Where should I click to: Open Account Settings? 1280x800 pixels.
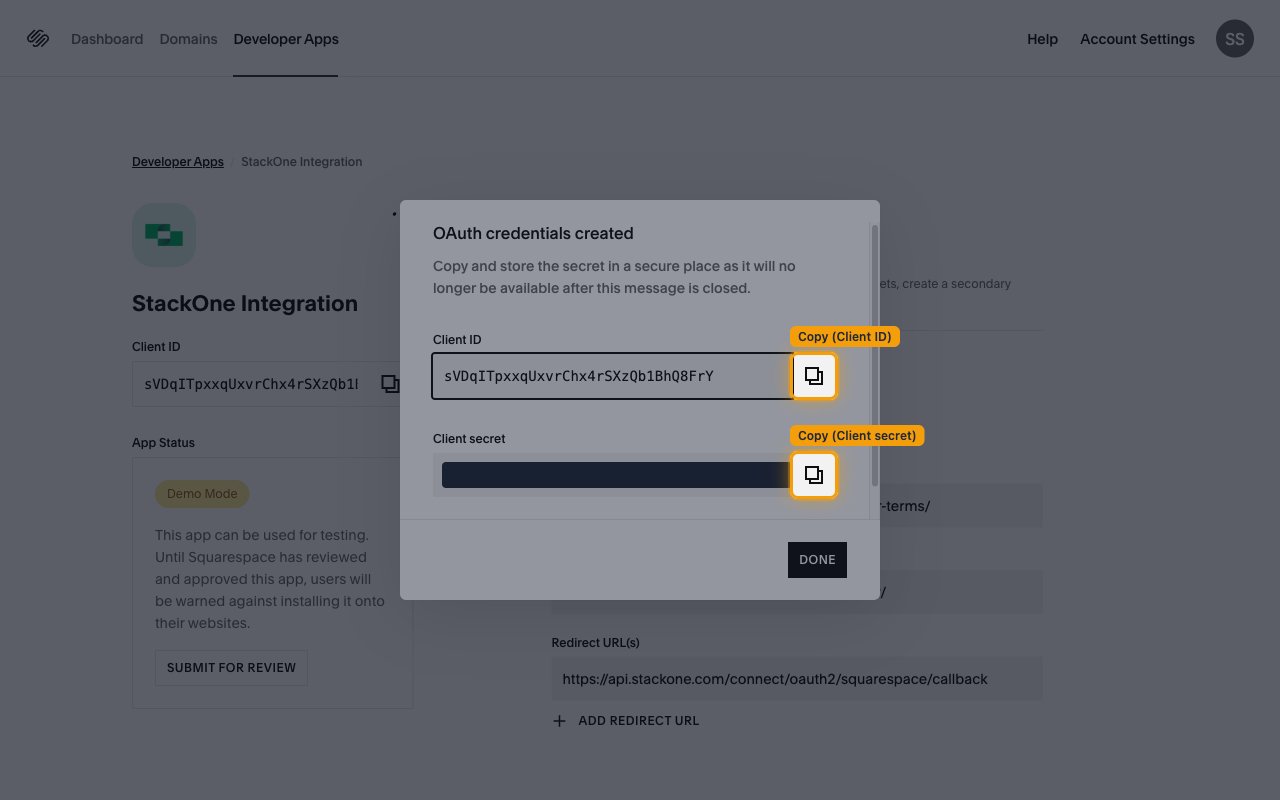tap(1137, 39)
